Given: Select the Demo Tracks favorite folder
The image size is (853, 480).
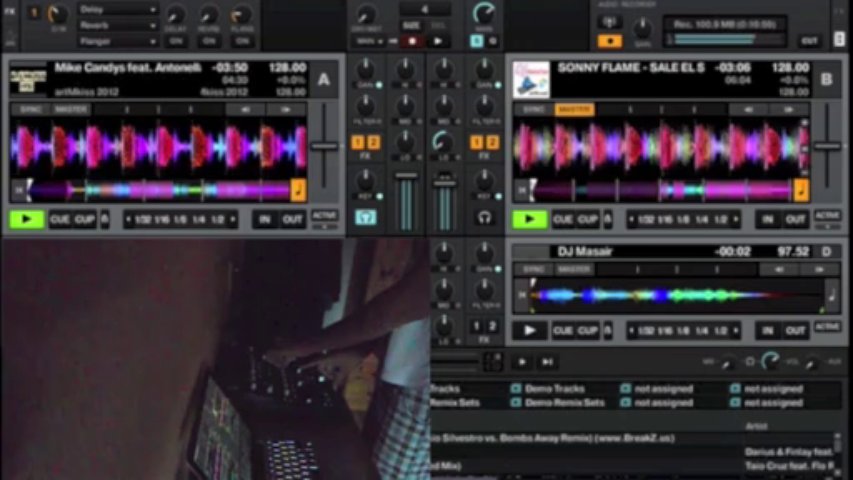Looking at the screenshot, I should click(x=555, y=388).
